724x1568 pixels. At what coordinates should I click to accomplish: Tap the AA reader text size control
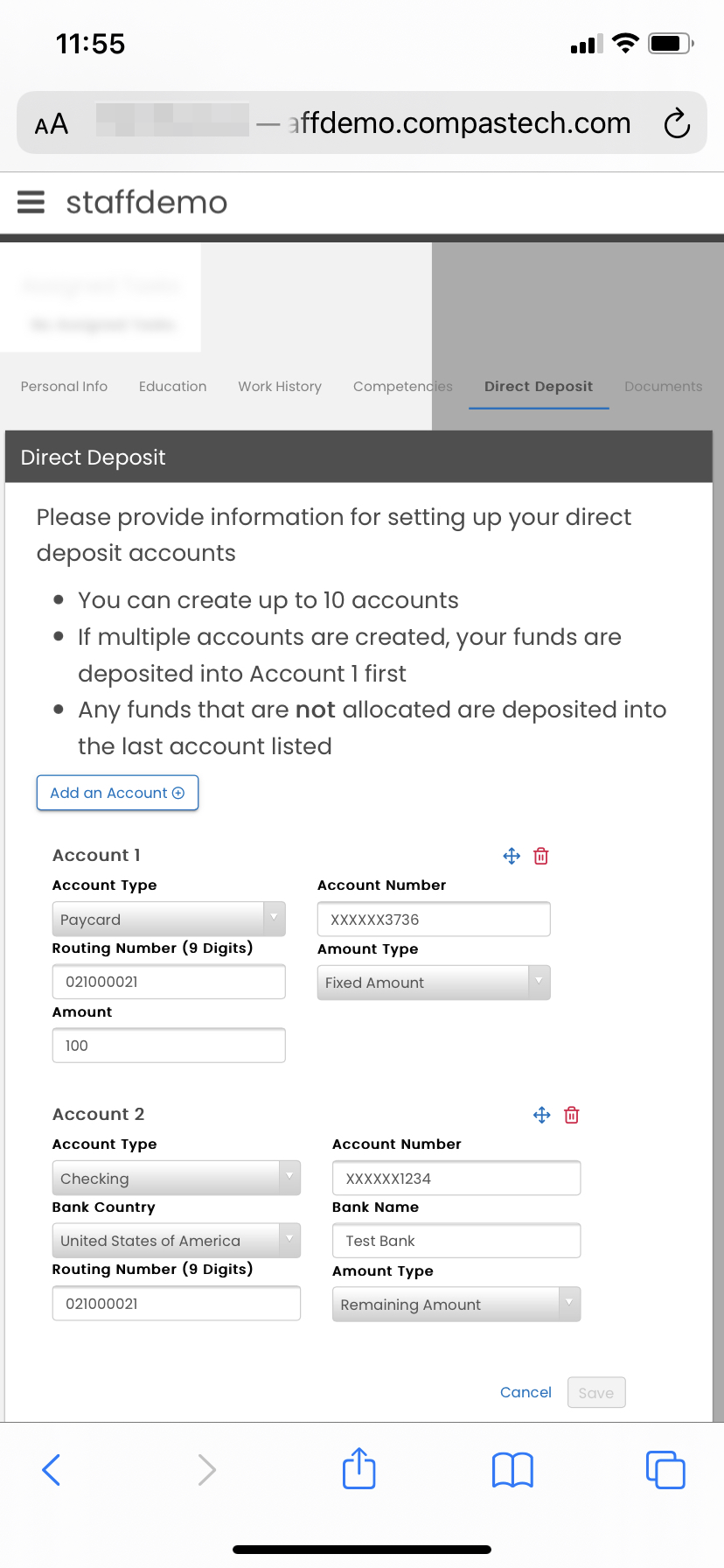(52, 124)
